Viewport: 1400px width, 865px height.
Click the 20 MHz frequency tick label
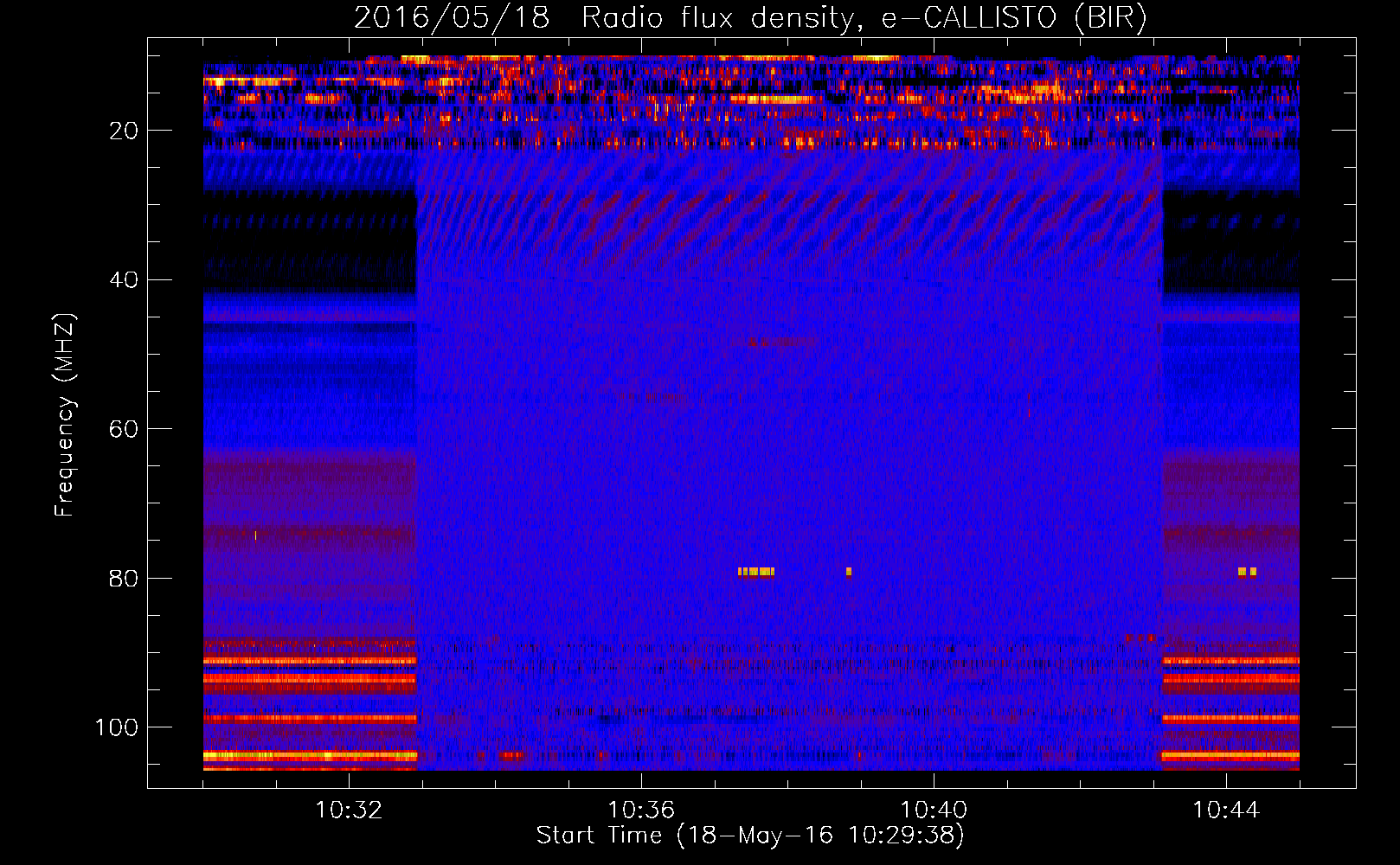point(125,131)
